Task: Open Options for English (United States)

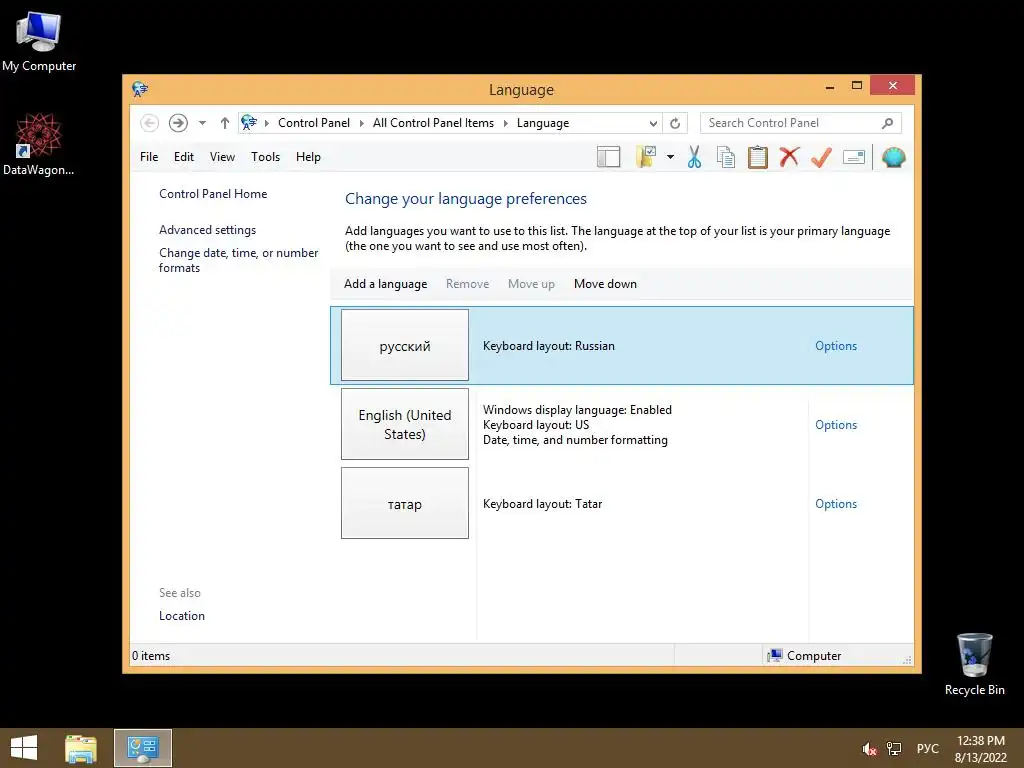Action: click(835, 425)
